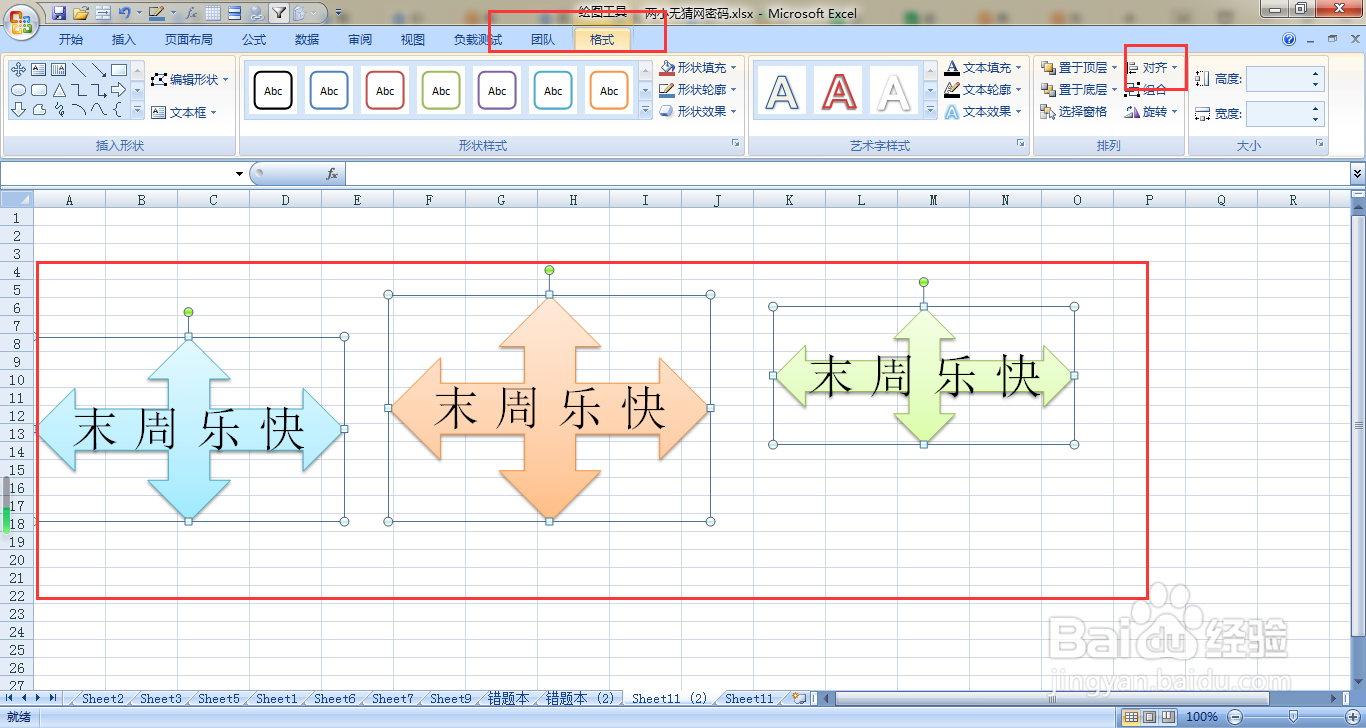Switch to the 开始 (Home) ribbon tab
The image size is (1366, 728).
pyautogui.click(x=71, y=40)
